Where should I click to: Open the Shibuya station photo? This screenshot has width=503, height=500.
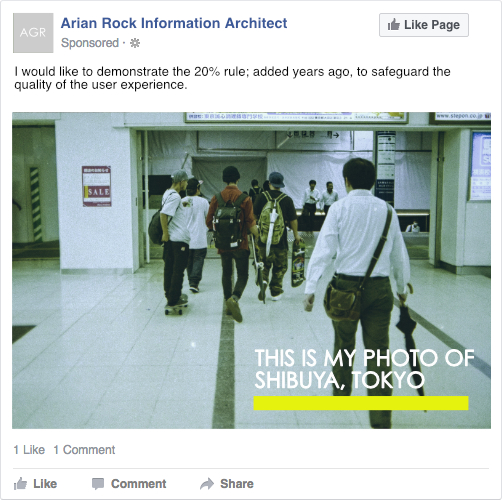point(251,270)
